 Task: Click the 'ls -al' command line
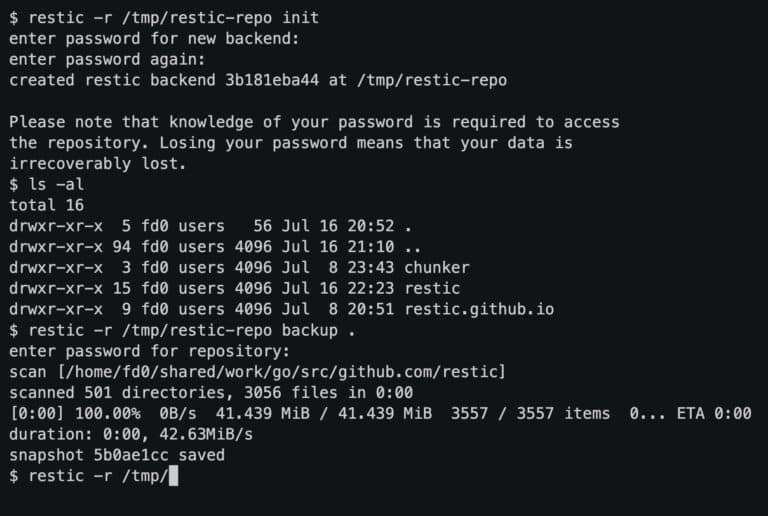(56, 185)
